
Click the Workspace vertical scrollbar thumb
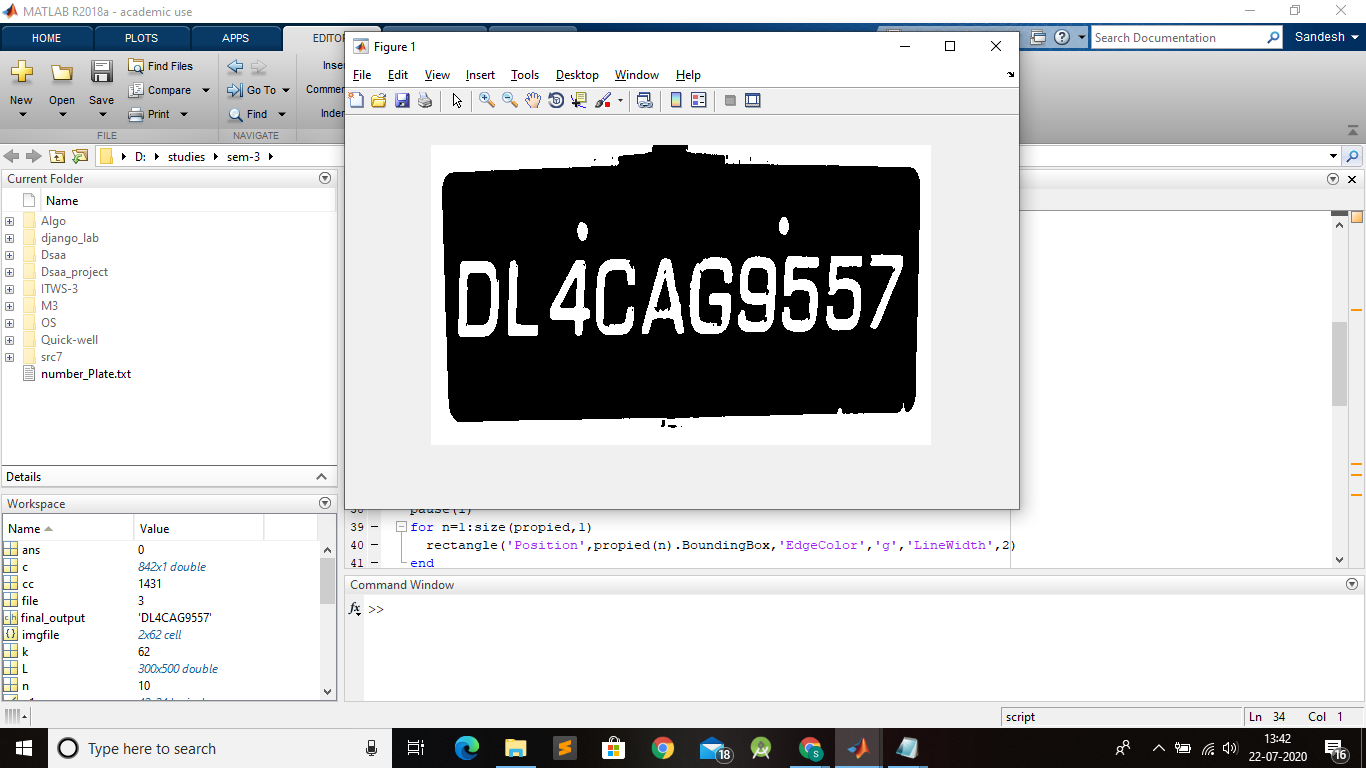pos(327,581)
